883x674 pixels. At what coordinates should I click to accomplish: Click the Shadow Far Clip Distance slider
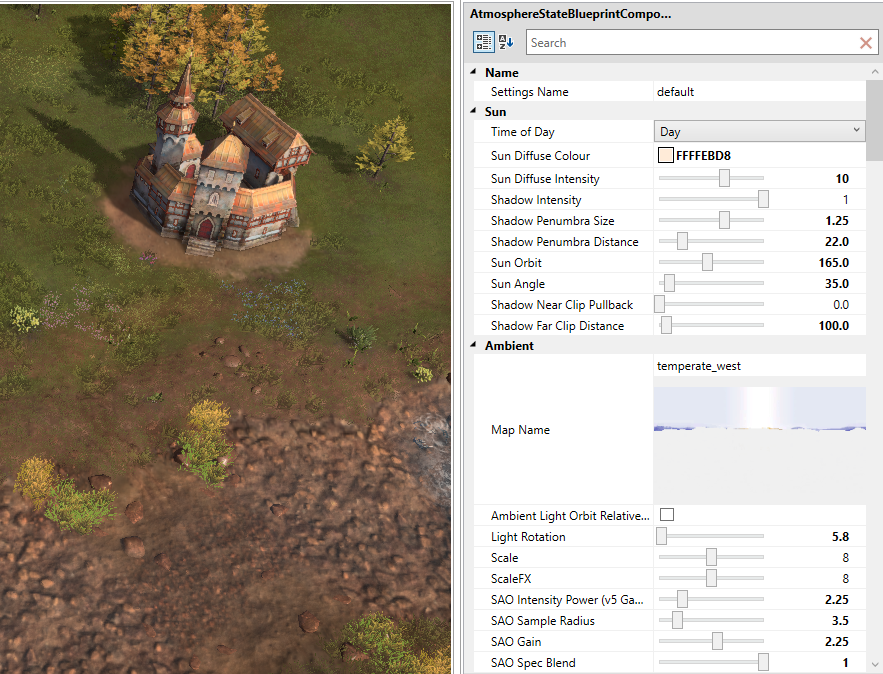pyautogui.click(x=711, y=325)
